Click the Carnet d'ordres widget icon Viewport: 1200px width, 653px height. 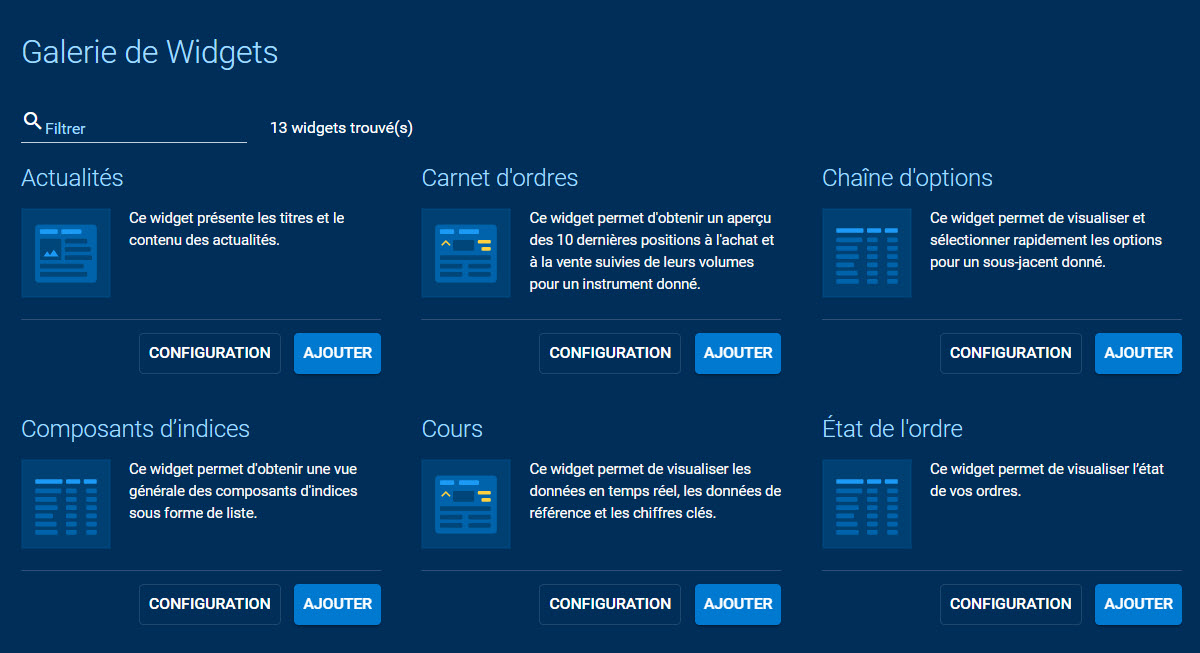(x=466, y=253)
